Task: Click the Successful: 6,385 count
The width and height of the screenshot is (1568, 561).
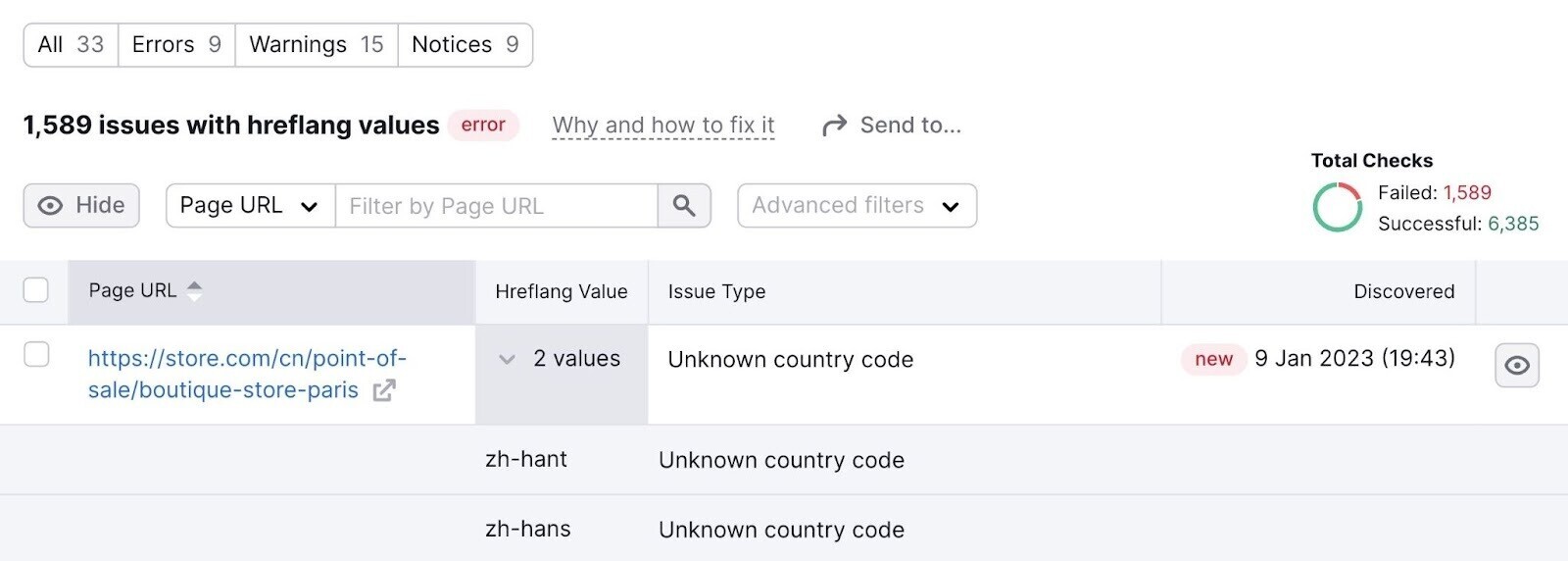Action: point(1458,224)
